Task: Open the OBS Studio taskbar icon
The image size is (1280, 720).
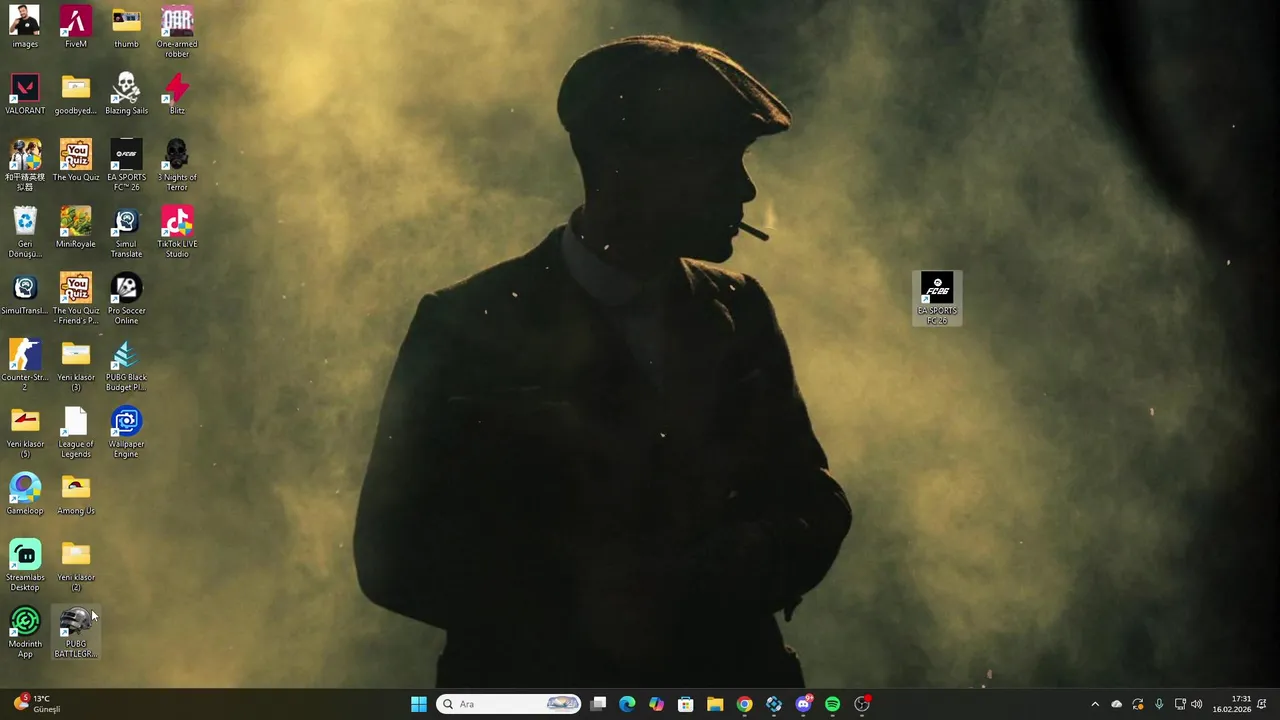Action: 862,704
